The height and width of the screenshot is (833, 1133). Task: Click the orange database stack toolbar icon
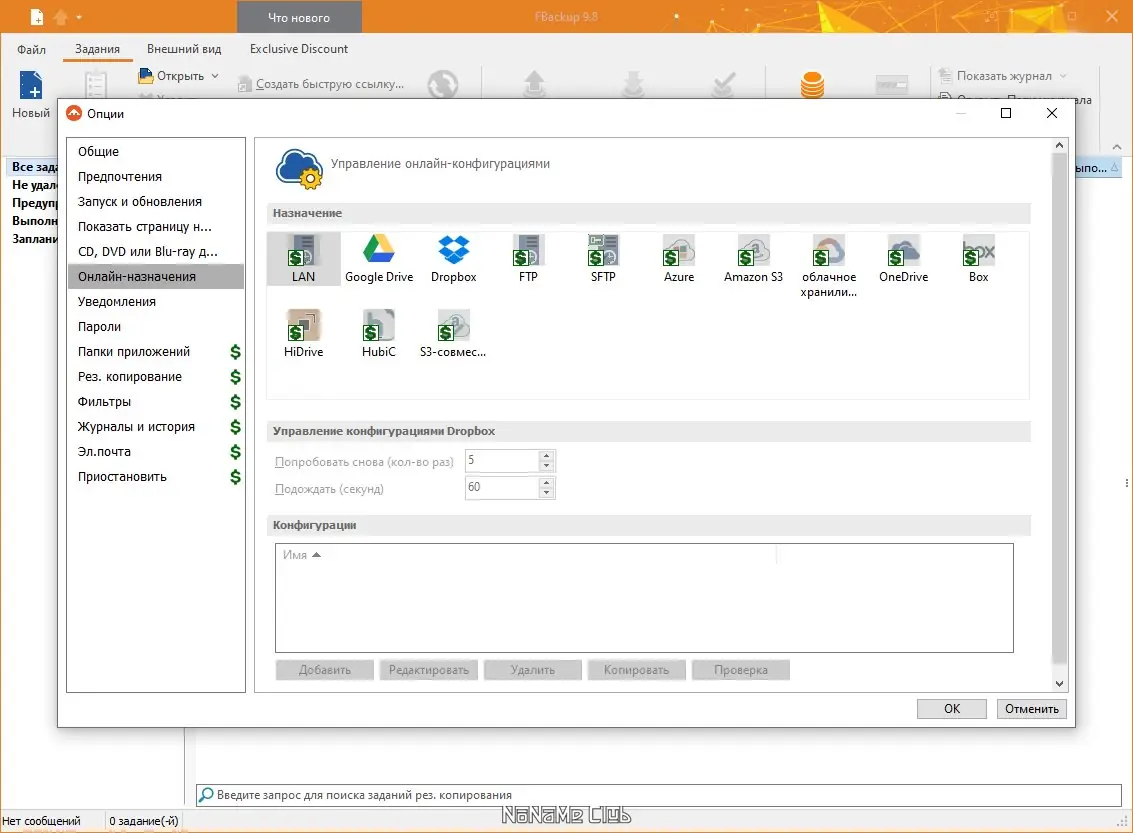812,85
